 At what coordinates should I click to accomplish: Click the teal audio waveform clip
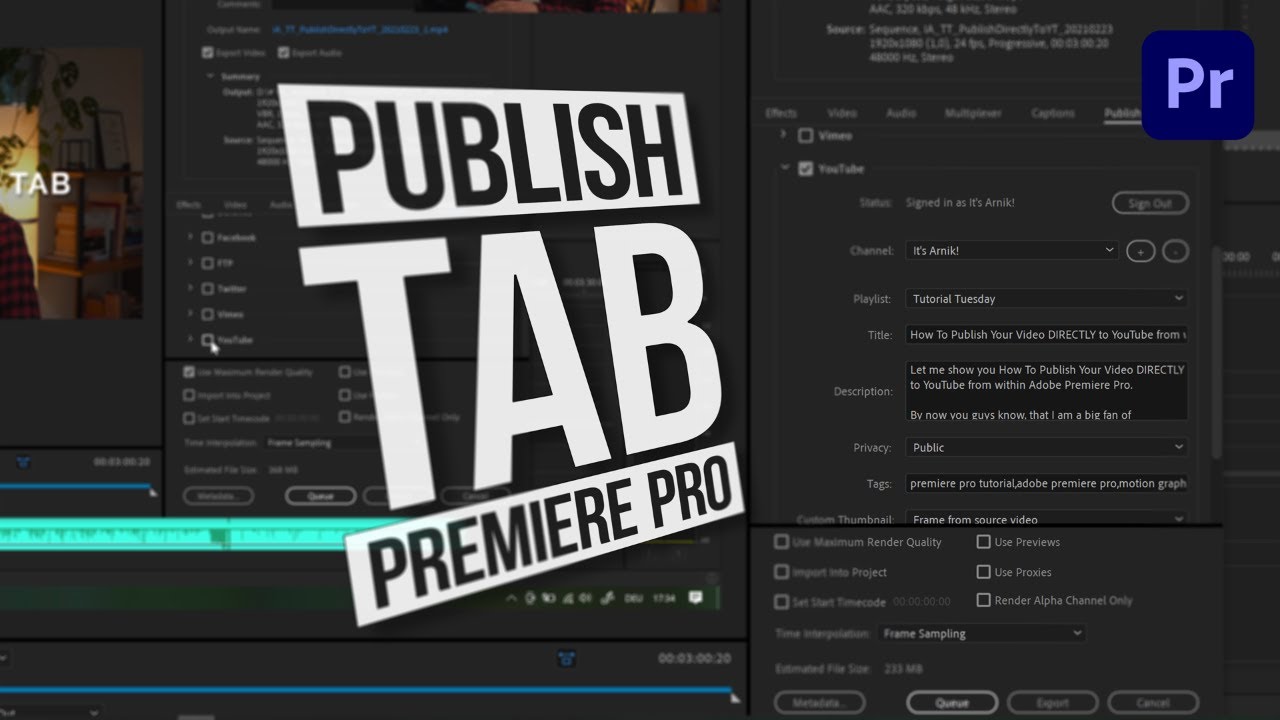tap(180, 535)
